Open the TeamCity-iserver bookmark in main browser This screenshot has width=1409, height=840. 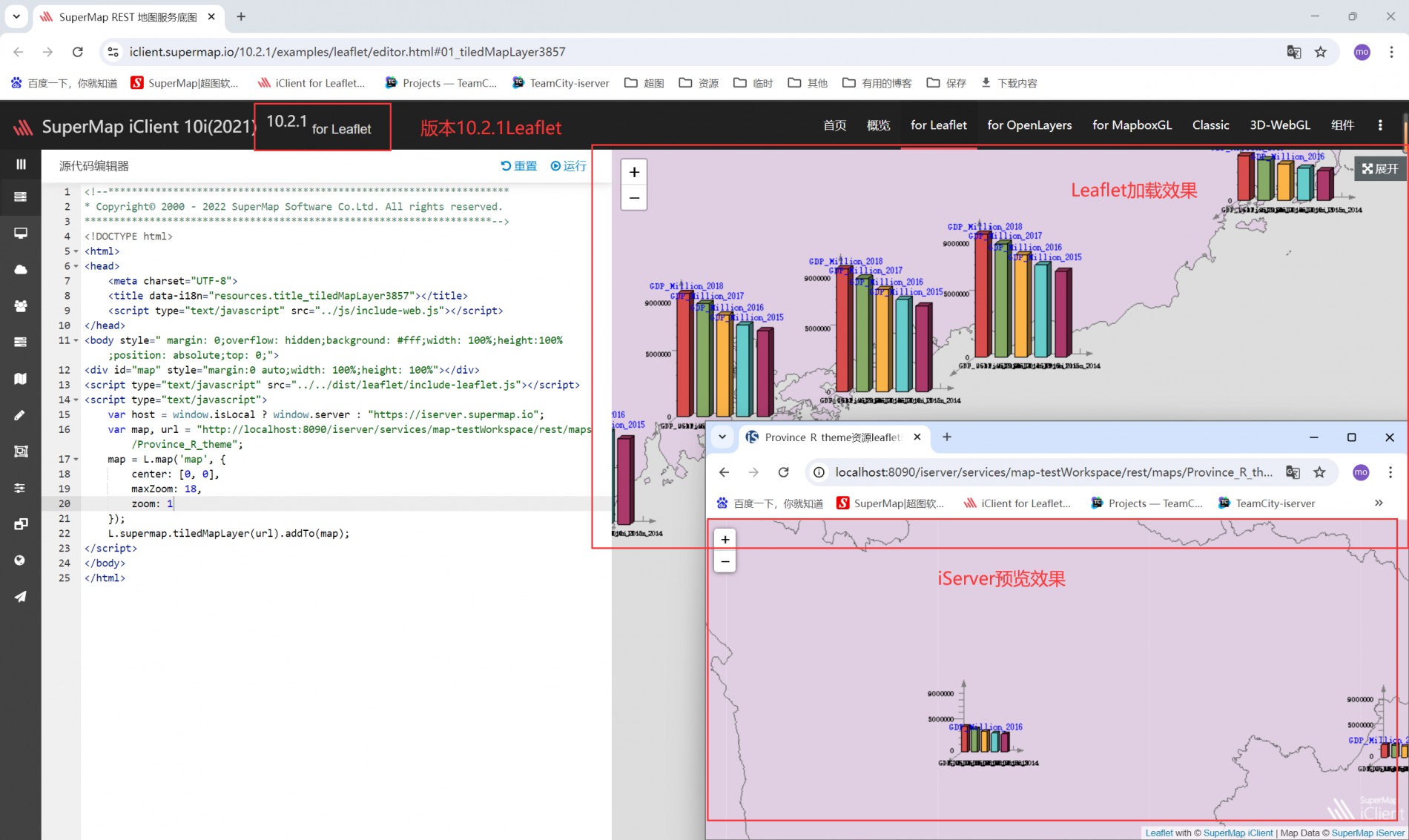tap(561, 83)
